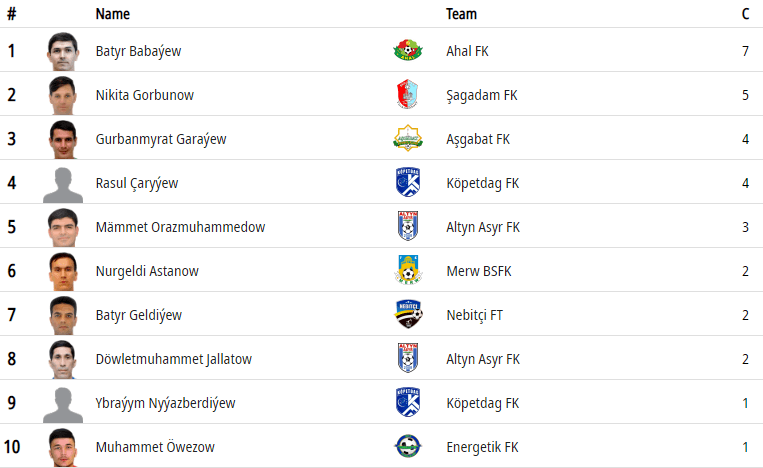Open Muhammet Öwezow's player photo
Screen dimensions: 763x468
pyautogui.click(x=63, y=447)
